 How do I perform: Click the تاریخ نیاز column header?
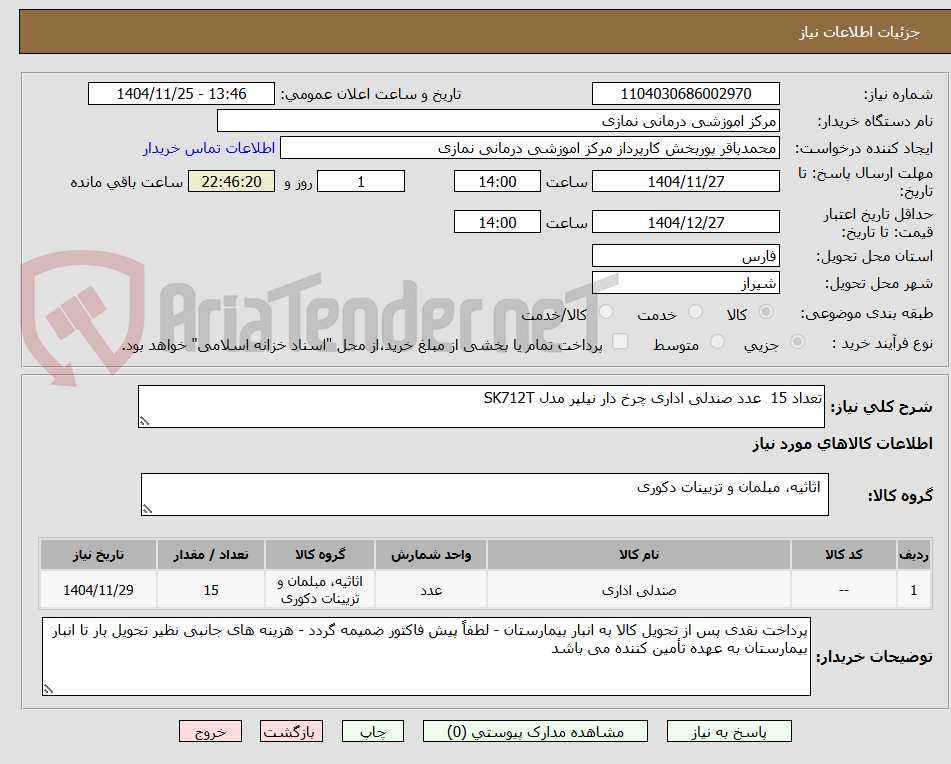pos(98,555)
